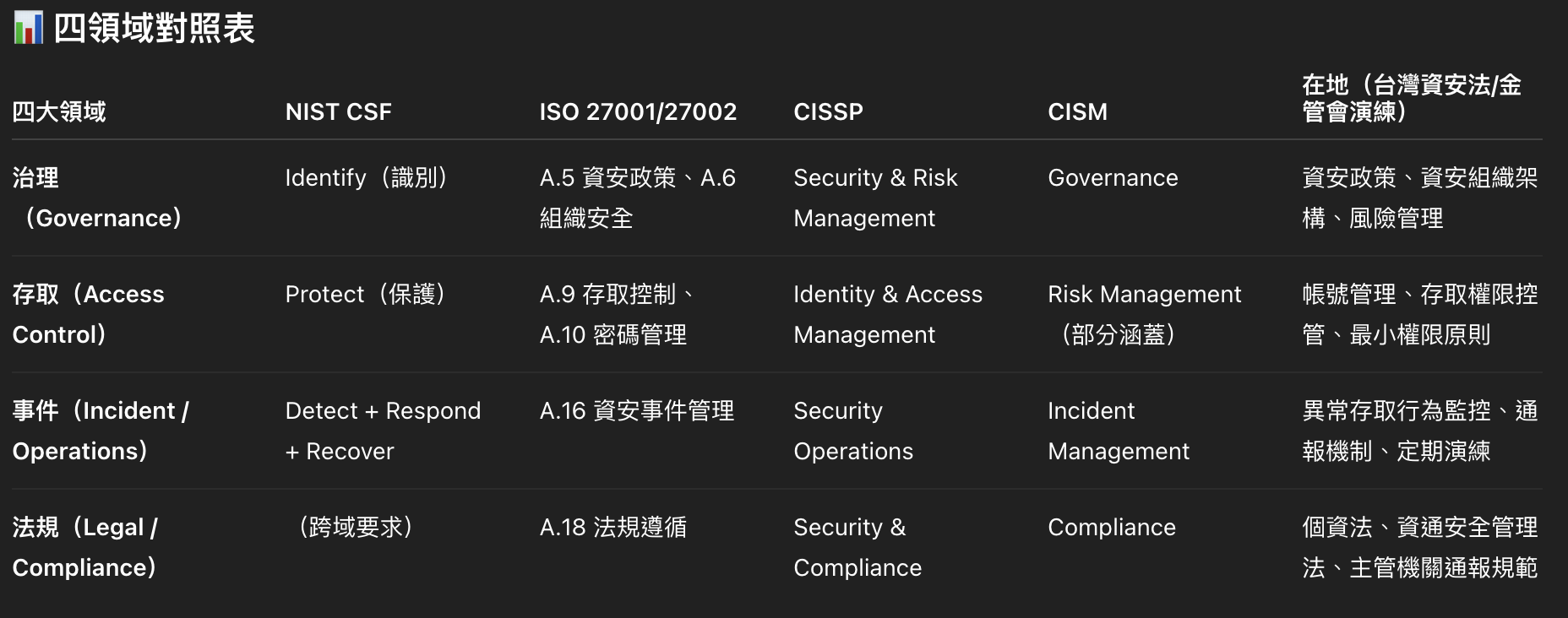
Task: Click the NIST CSF column header
Action: 339,111
